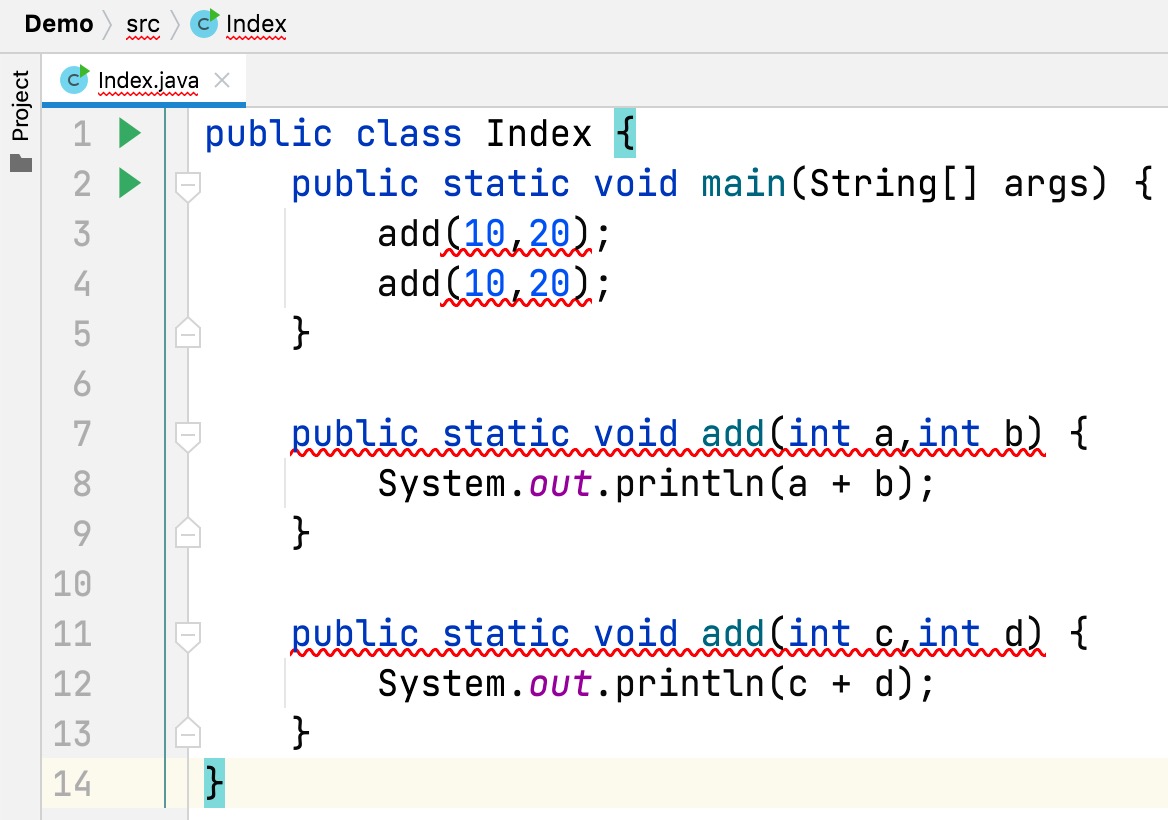Click the class icon in the breadcrumb bar

204,24
